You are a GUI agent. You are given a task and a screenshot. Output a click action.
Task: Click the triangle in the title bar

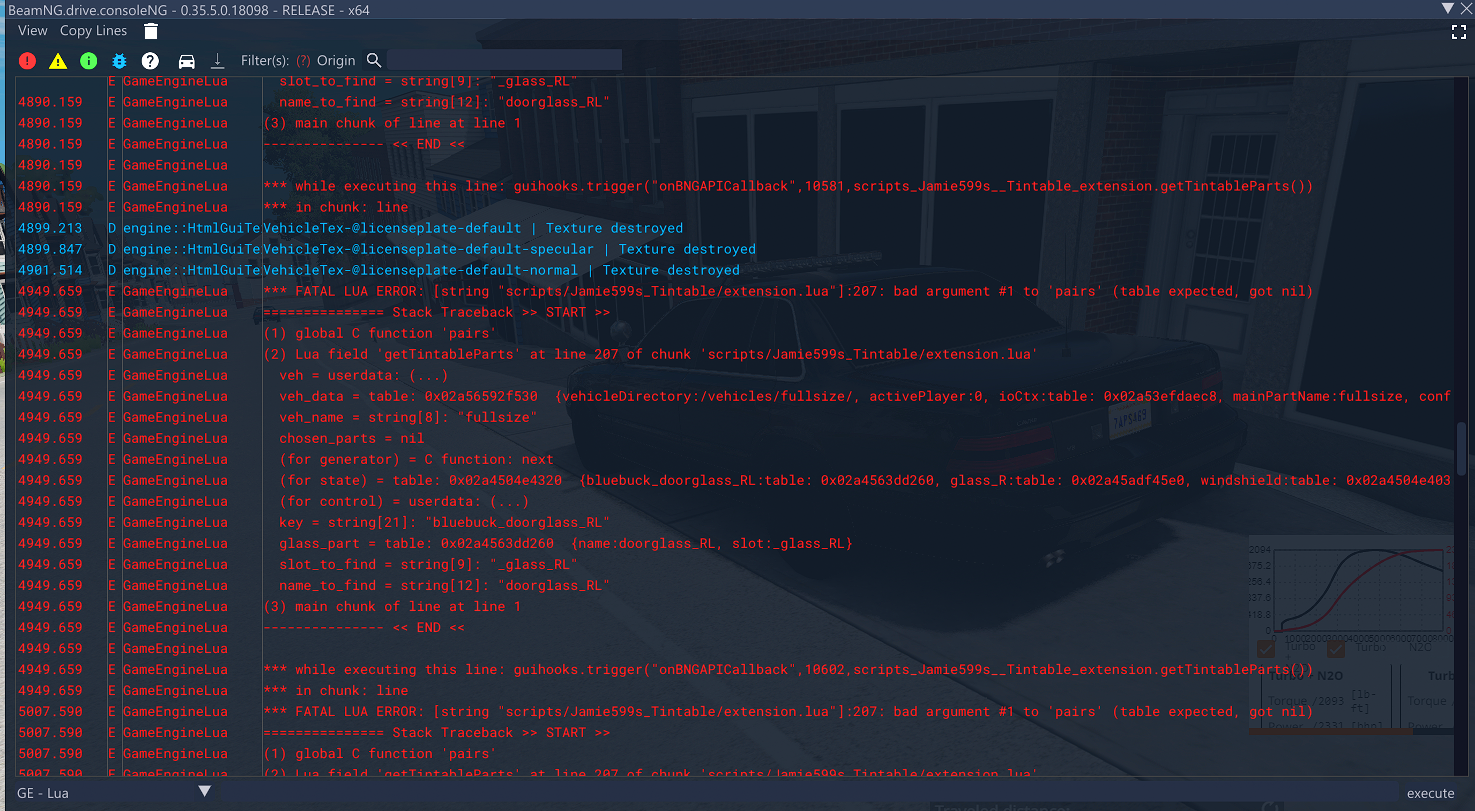tap(1447, 9)
